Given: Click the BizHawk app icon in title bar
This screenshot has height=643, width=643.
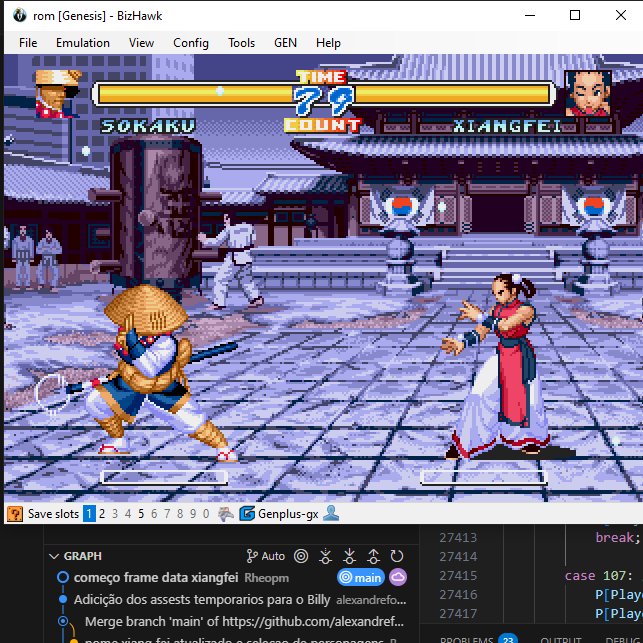Looking at the screenshot, I should [19, 16].
